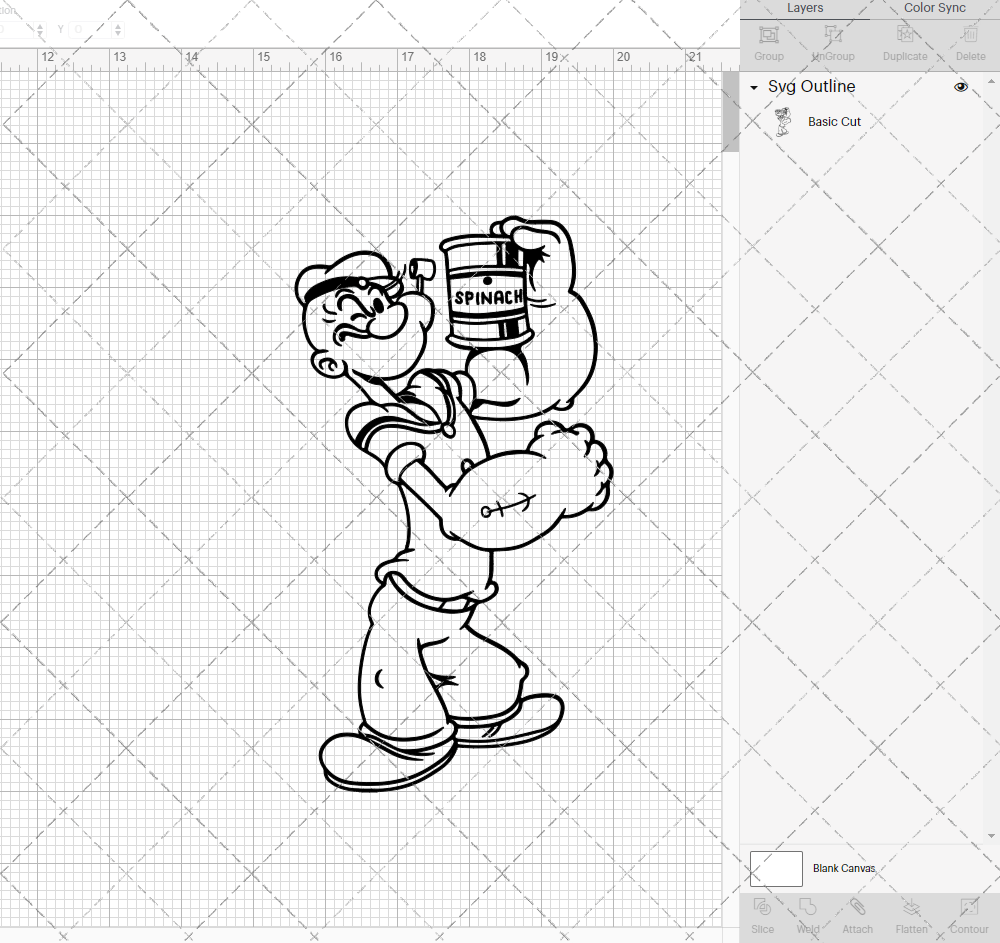Apply the Weld tool
This screenshot has height=943, width=1000.
tap(807, 914)
